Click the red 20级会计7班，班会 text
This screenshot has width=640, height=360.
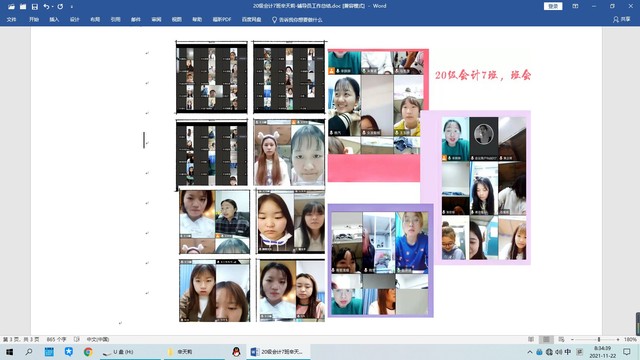(x=483, y=75)
